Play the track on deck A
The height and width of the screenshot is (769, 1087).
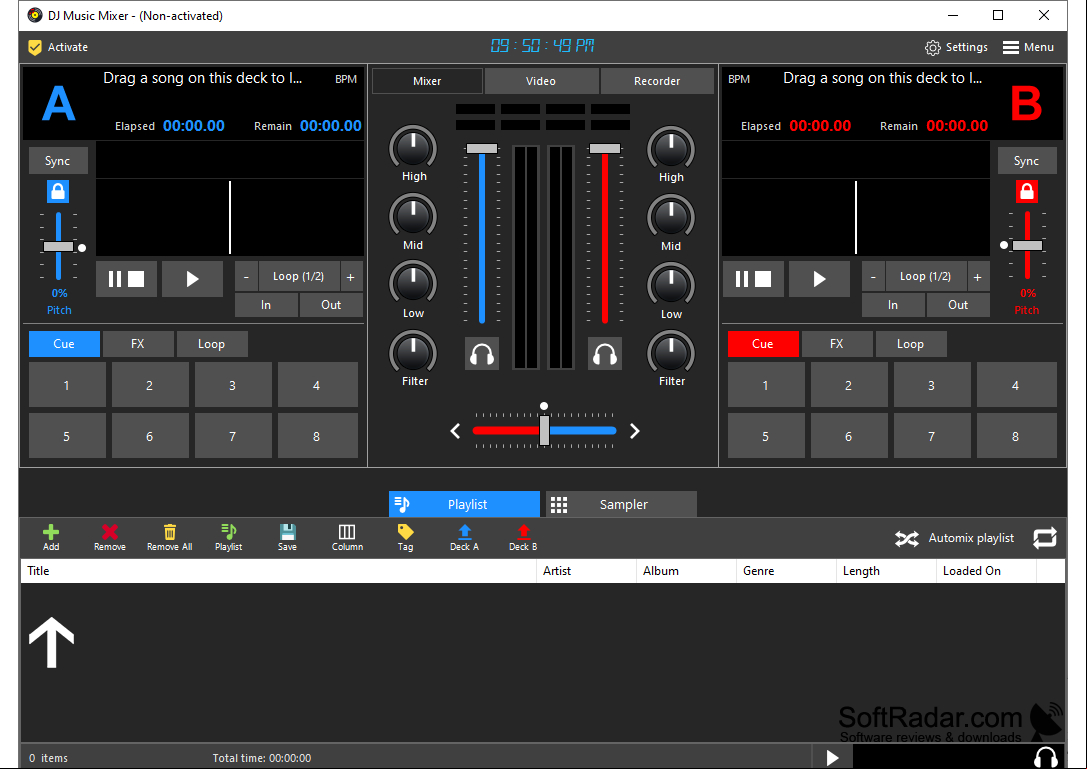(x=193, y=279)
